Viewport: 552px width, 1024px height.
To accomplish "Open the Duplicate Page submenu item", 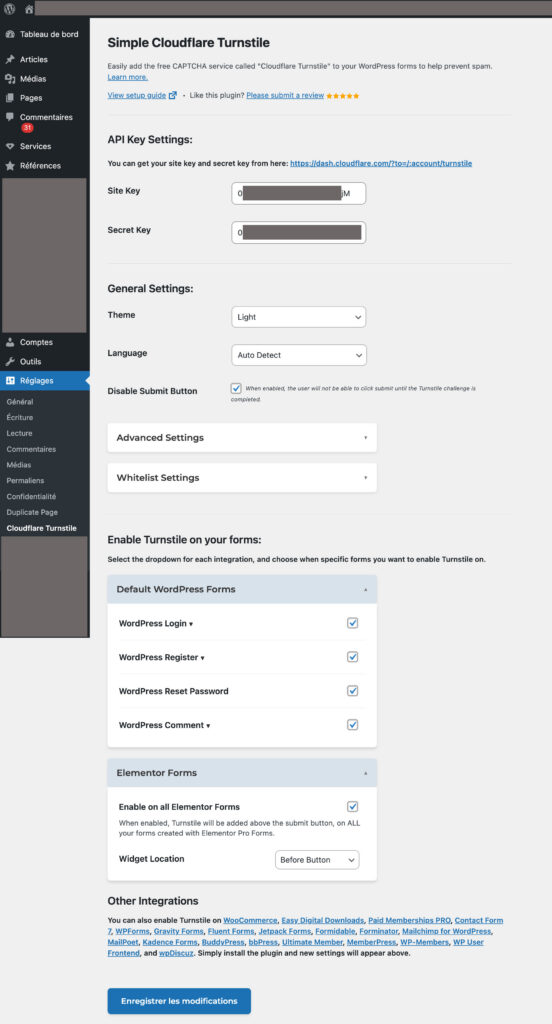I will 33,513.
